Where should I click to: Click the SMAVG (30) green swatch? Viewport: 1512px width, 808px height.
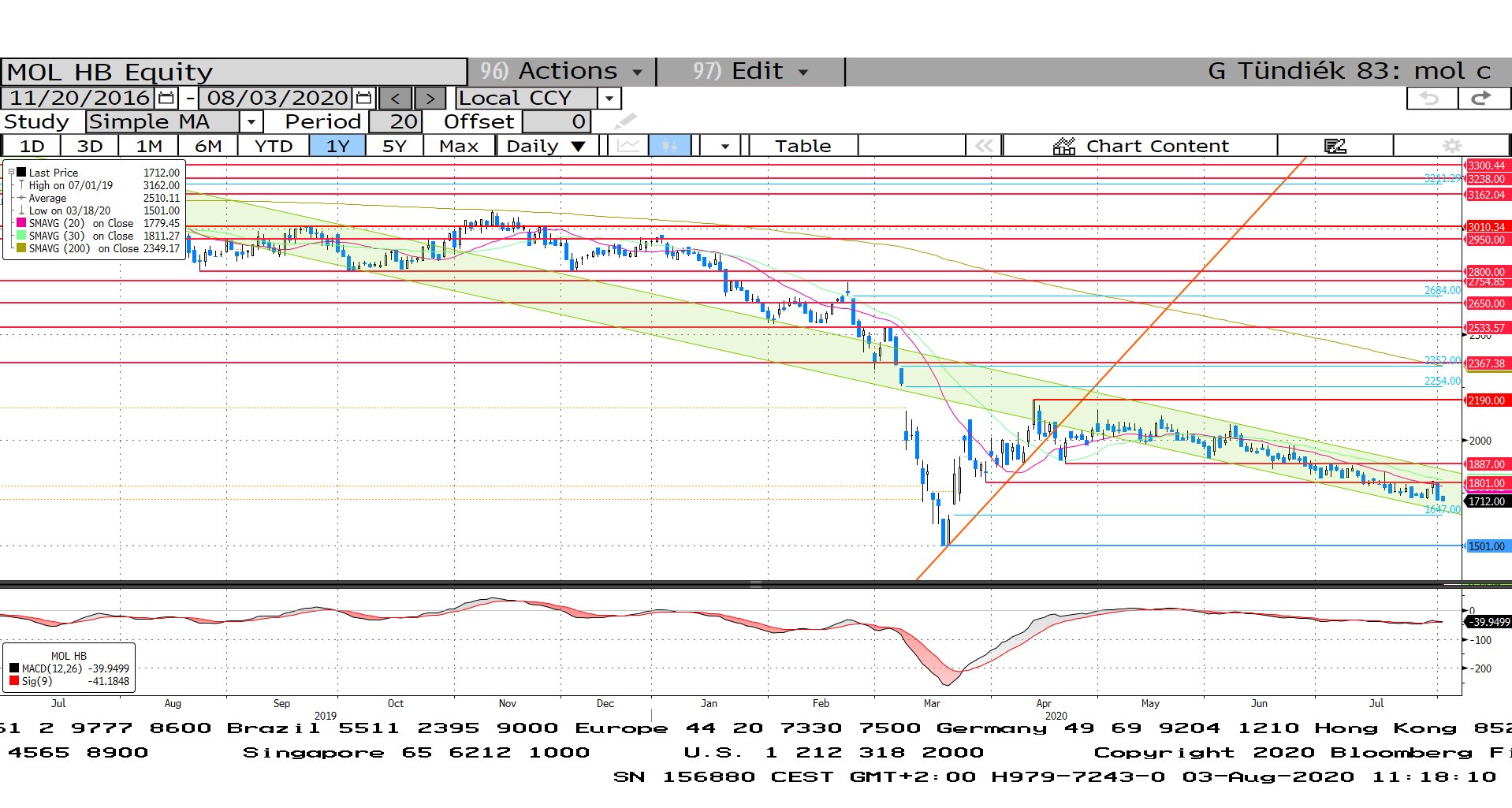coord(21,236)
